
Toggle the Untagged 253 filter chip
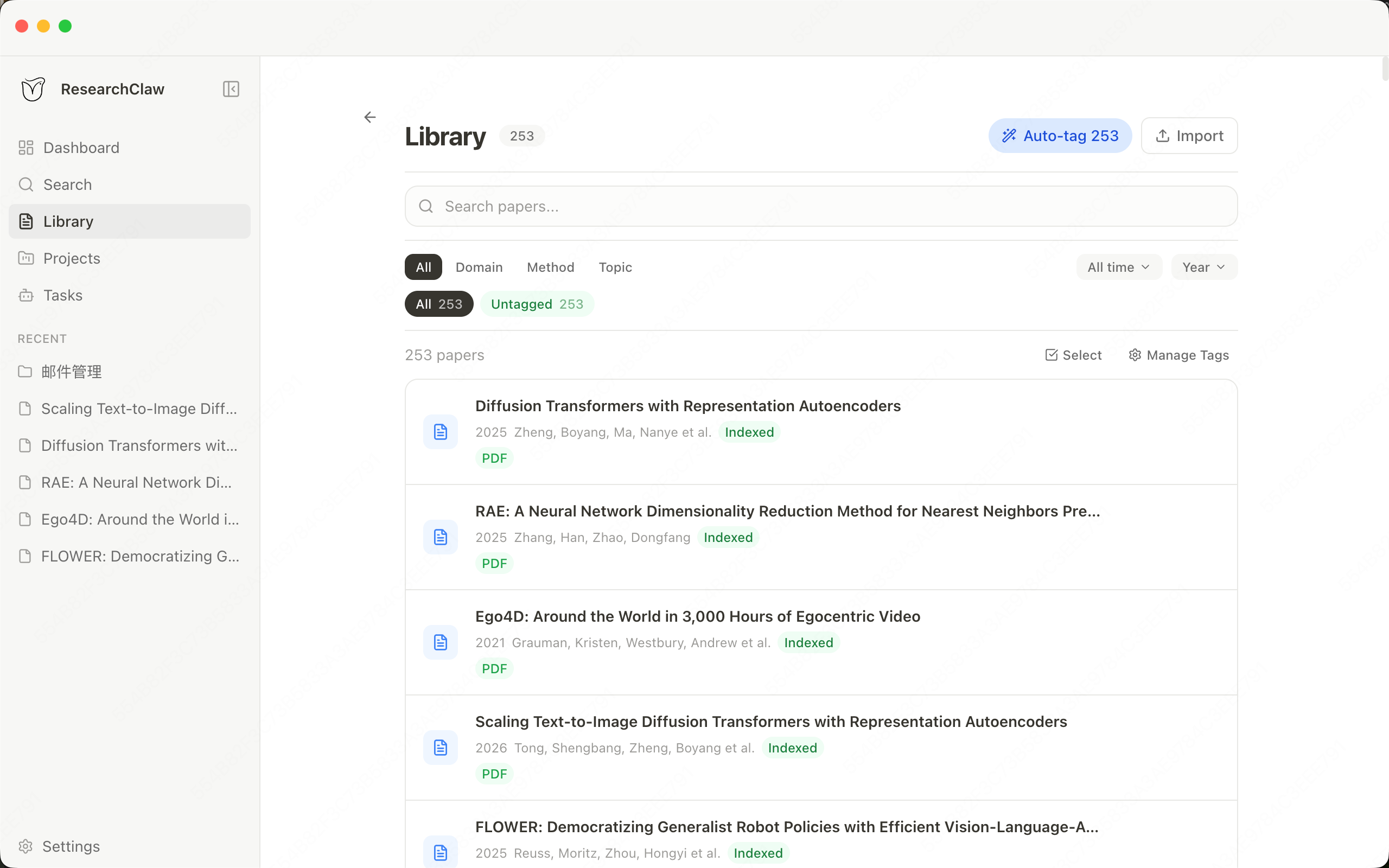(537, 304)
